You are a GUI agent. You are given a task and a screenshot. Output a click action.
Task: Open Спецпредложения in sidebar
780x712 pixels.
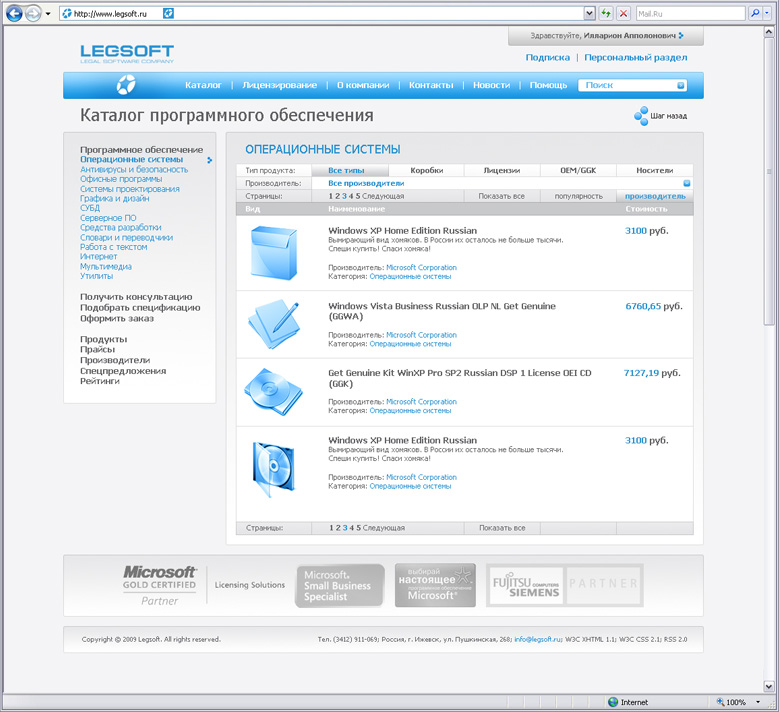point(123,371)
